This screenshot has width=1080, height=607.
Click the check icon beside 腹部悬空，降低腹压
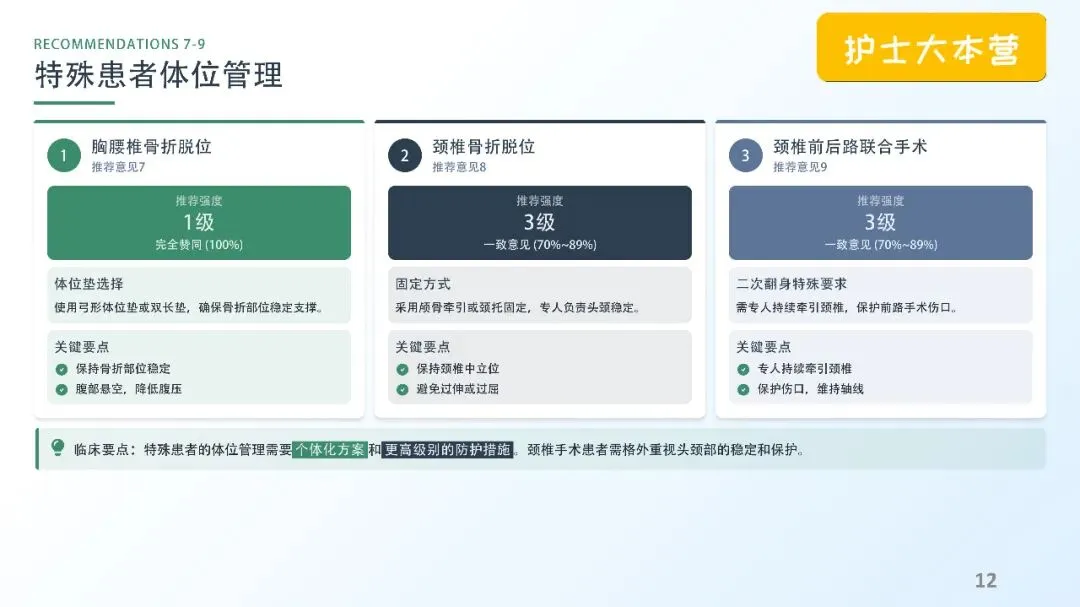[x=61, y=389]
